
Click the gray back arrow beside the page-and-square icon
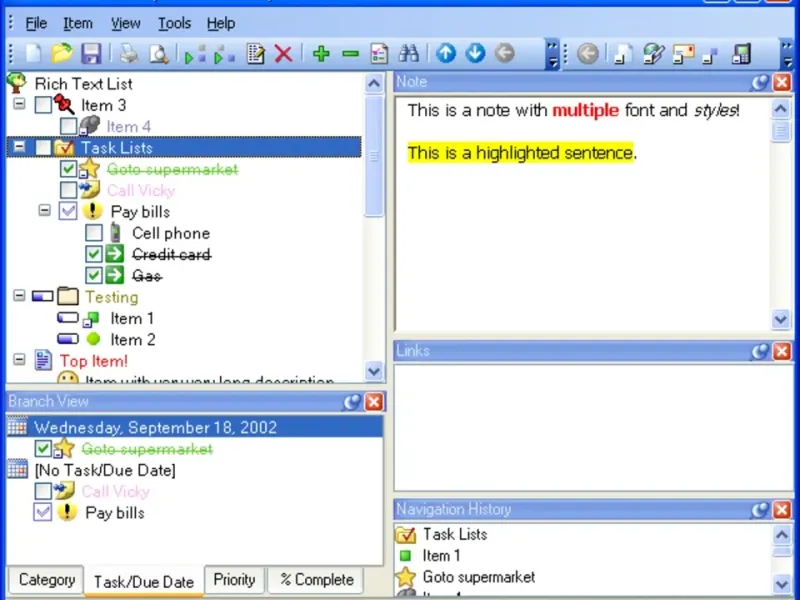tap(588, 54)
